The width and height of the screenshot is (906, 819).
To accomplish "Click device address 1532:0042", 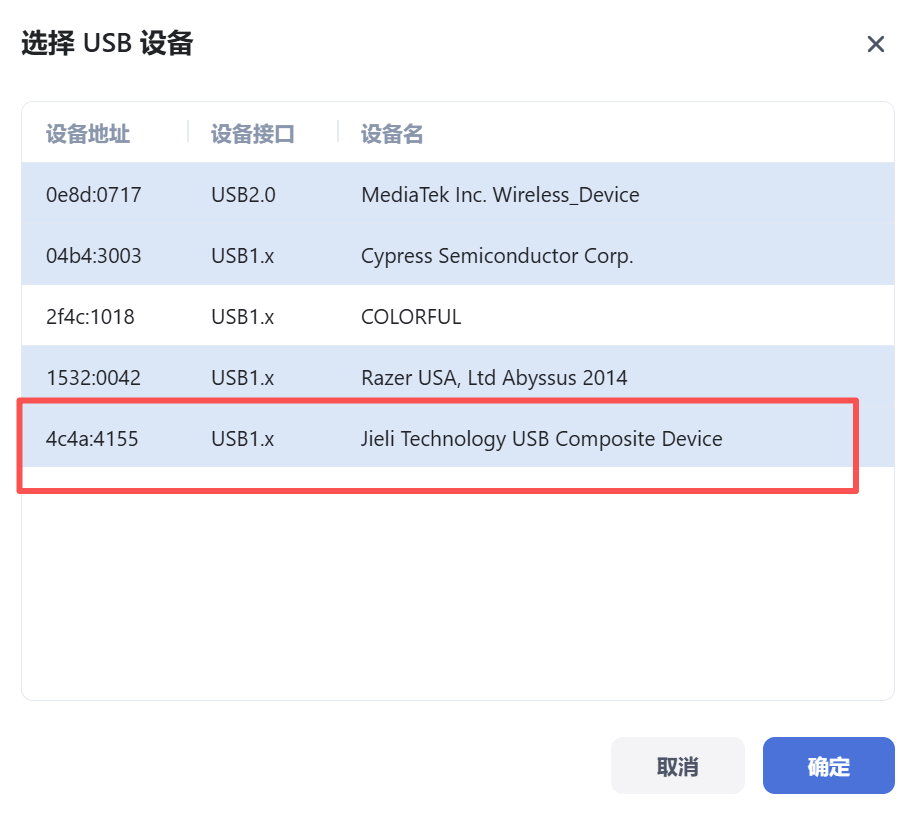I will pyautogui.click(x=93, y=378).
